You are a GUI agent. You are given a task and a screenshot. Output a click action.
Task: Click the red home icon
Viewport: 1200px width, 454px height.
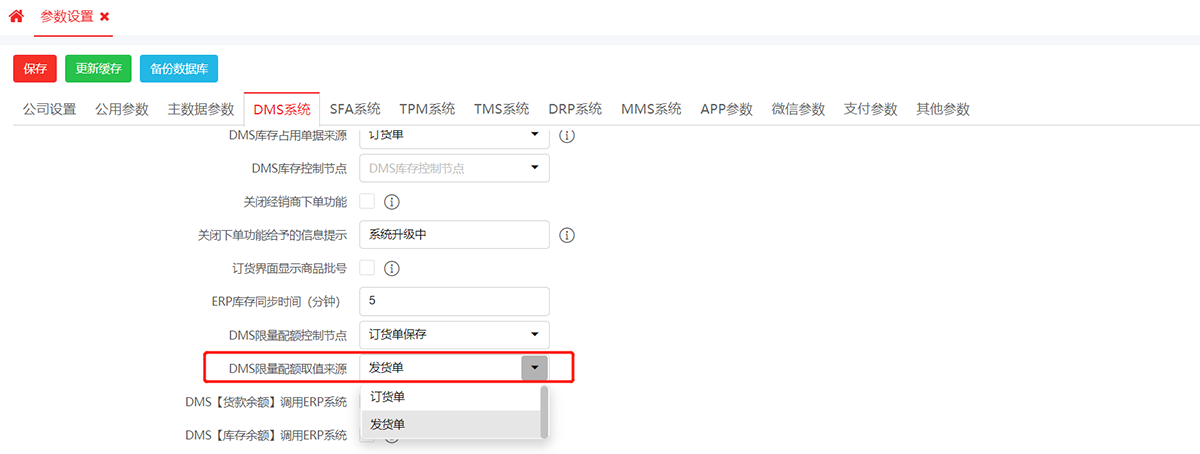tap(16, 17)
